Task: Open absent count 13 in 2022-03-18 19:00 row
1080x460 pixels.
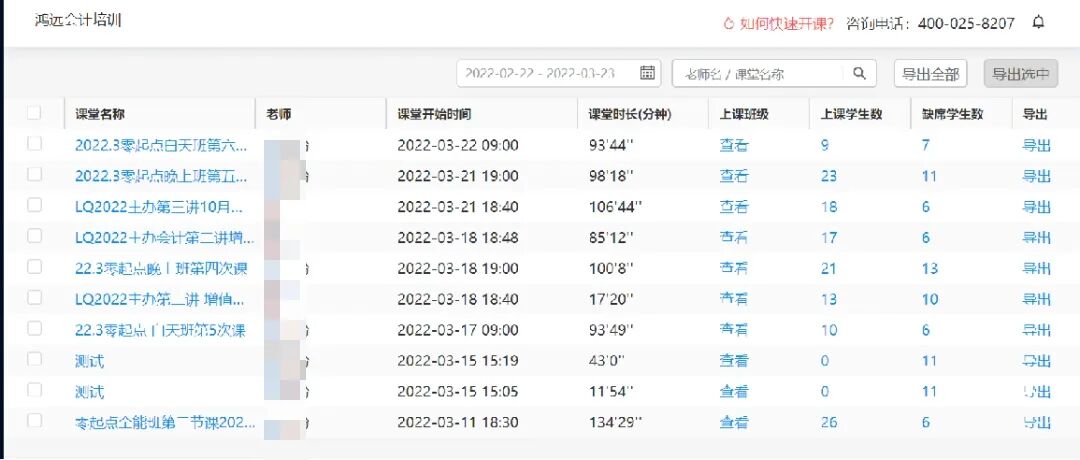Action: (930, 269)
